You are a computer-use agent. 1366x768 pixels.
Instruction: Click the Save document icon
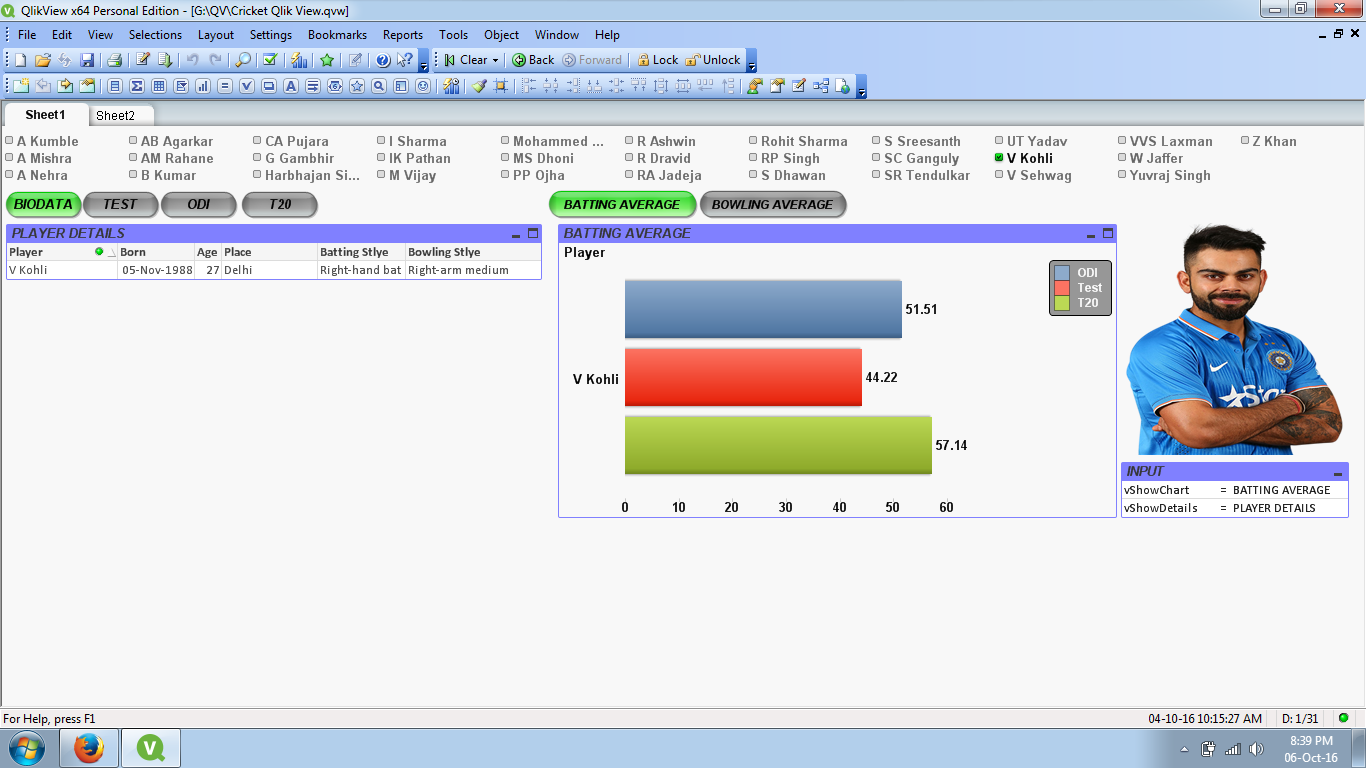click(x=87, y=60)
